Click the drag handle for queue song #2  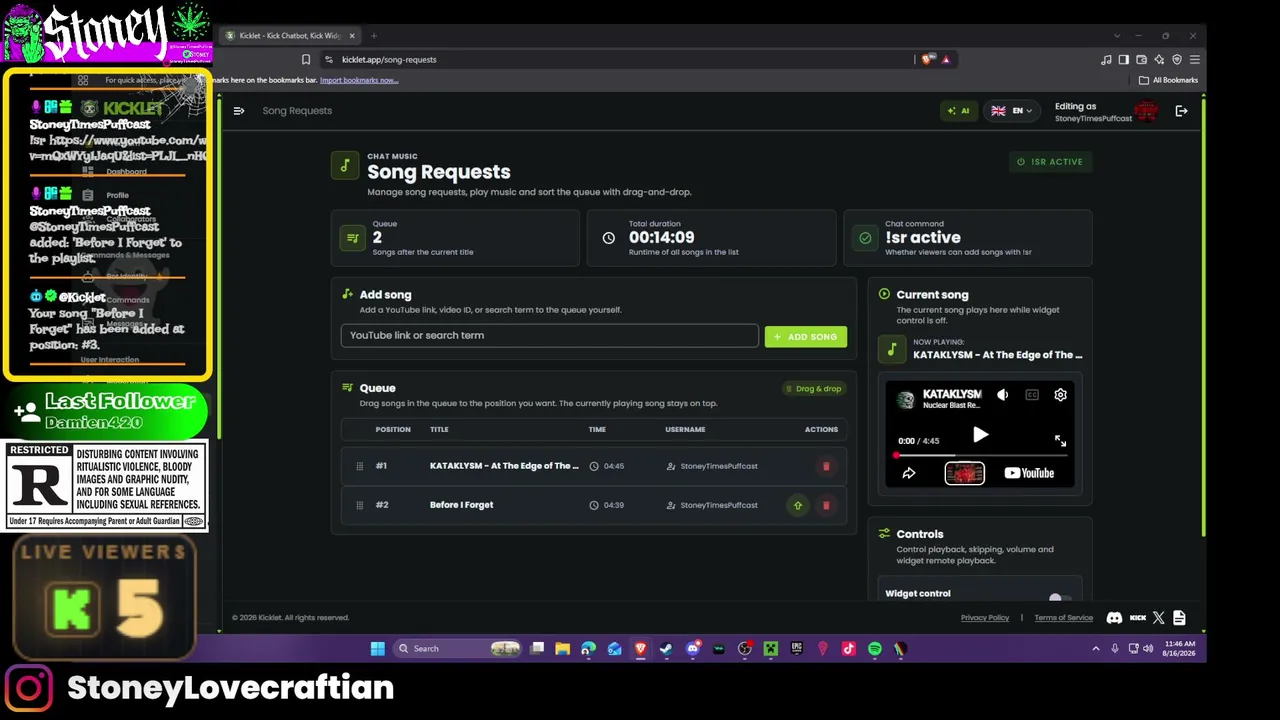pos(359,505)
